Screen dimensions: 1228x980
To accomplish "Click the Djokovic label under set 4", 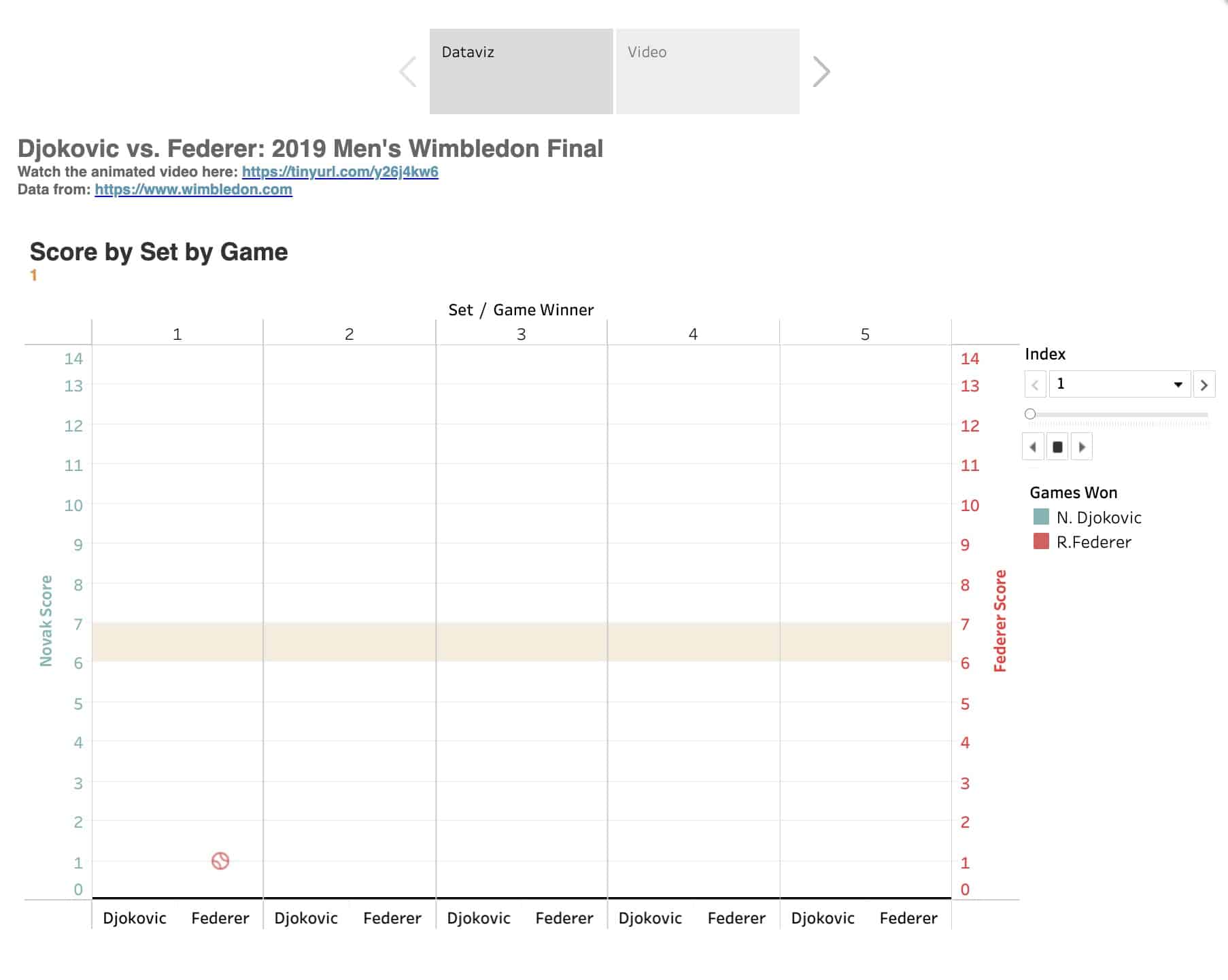I will pos(650,918).
